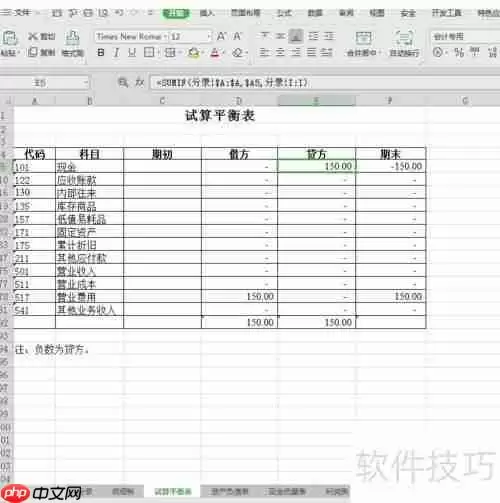Click the note 注:负数为贷方
This screenshot has height=503, width=500.
(52, 349)
